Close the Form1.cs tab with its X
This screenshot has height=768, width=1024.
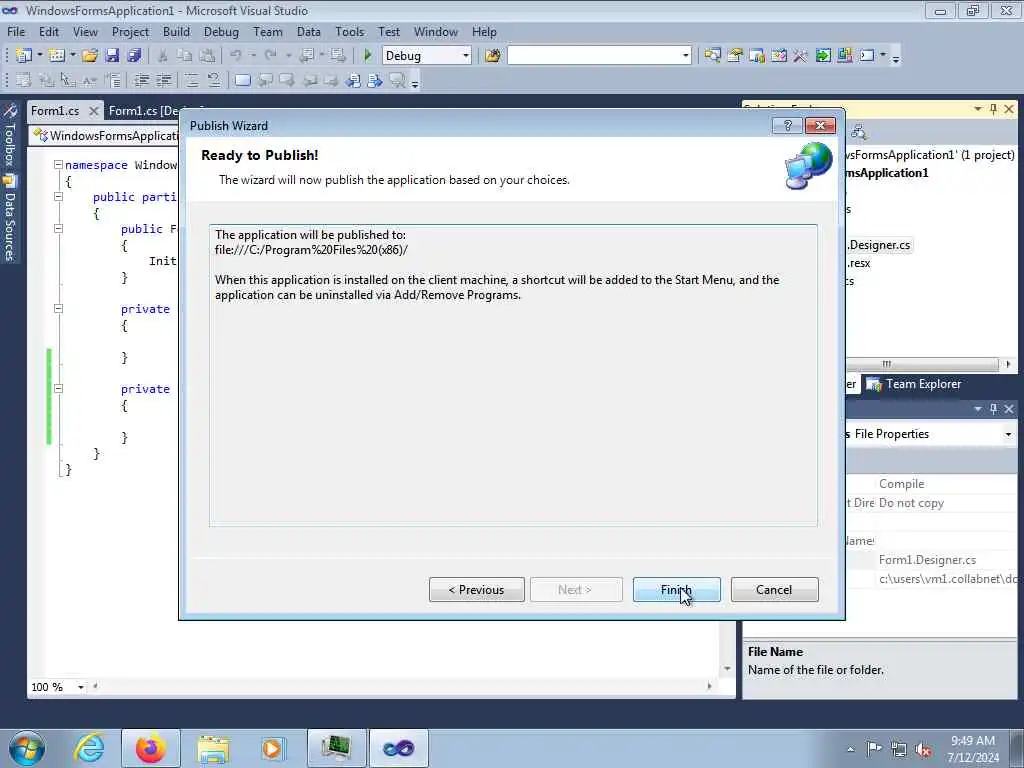(x=93, y=111)
